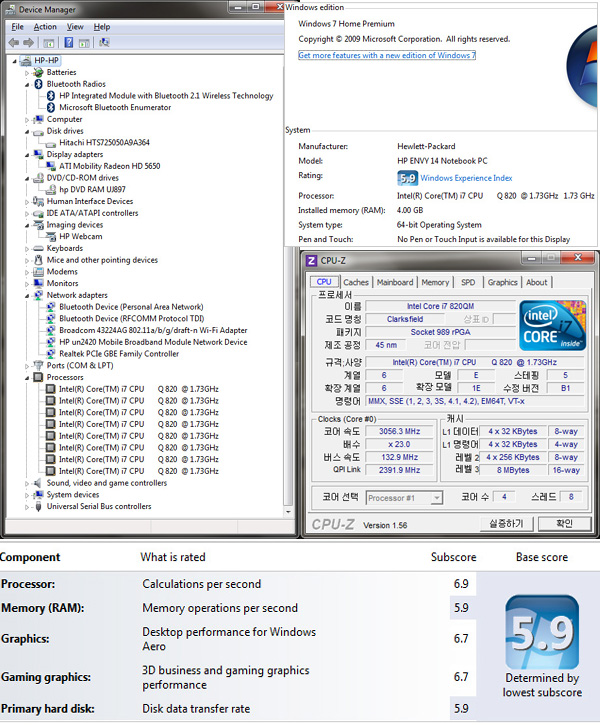This screenshot has height=725, width=600.
Task: Click the Imaging devices category icon
Action: click(39, 225)
